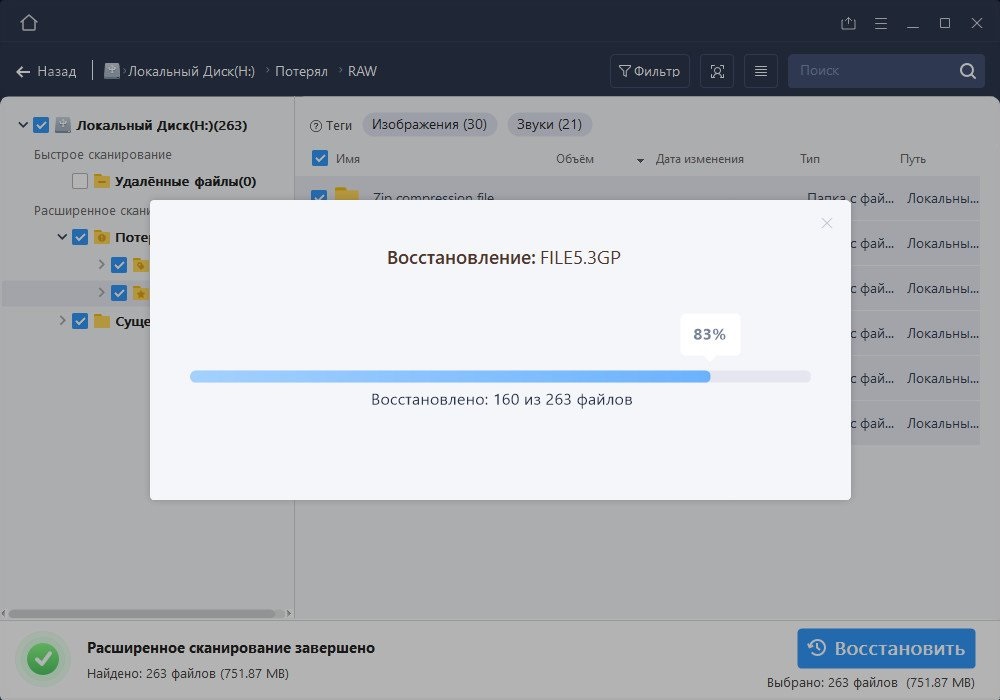Click the export/share icon in title bar
Screen dimensions: 1000x700
coord(849,23)
